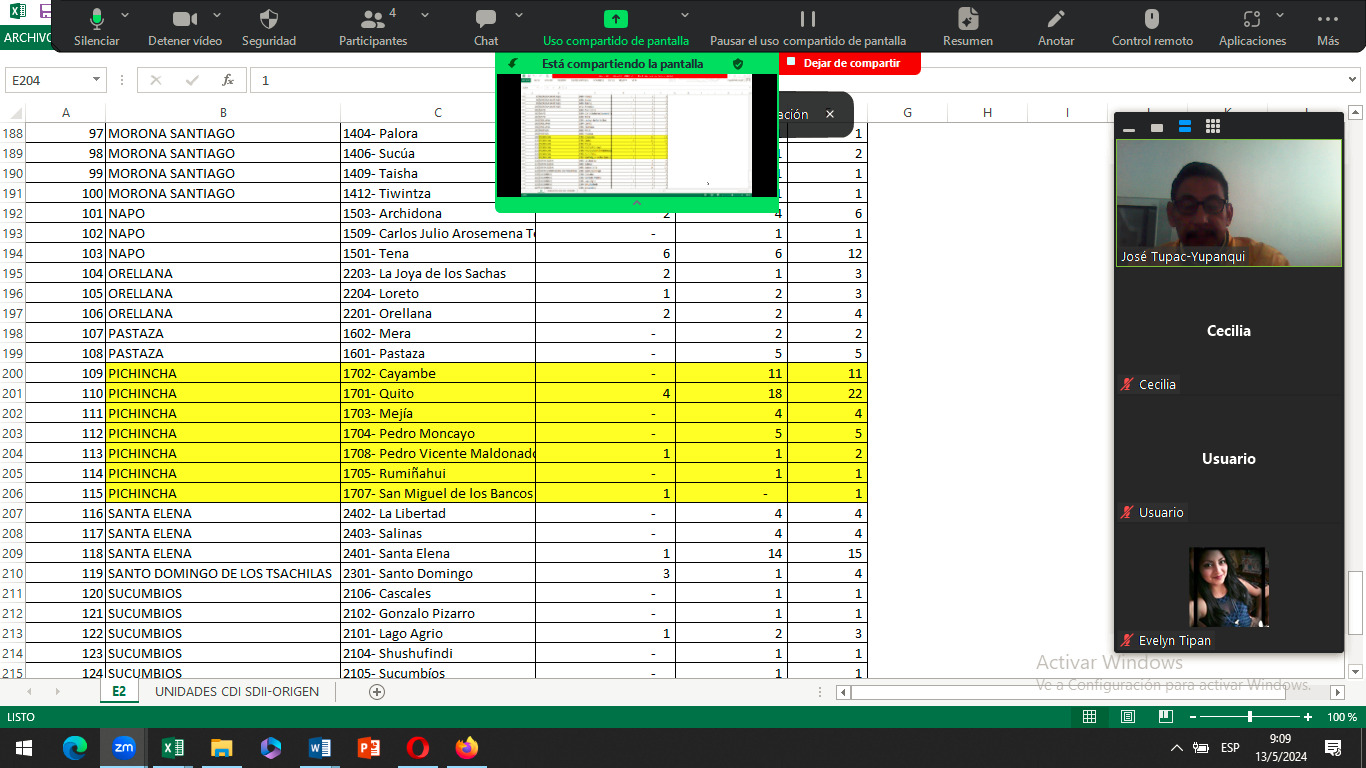
Task: Adjust the Excel zoom slider
Action: (1250, 717)
